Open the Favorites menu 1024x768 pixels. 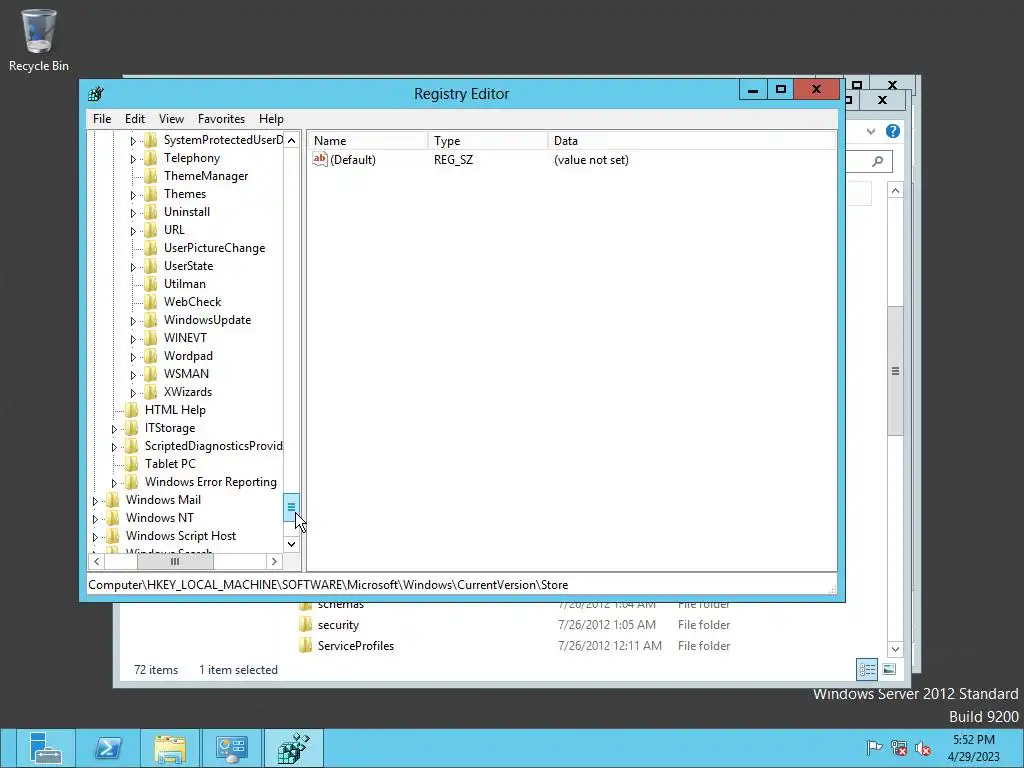click(x=221, y=119)
